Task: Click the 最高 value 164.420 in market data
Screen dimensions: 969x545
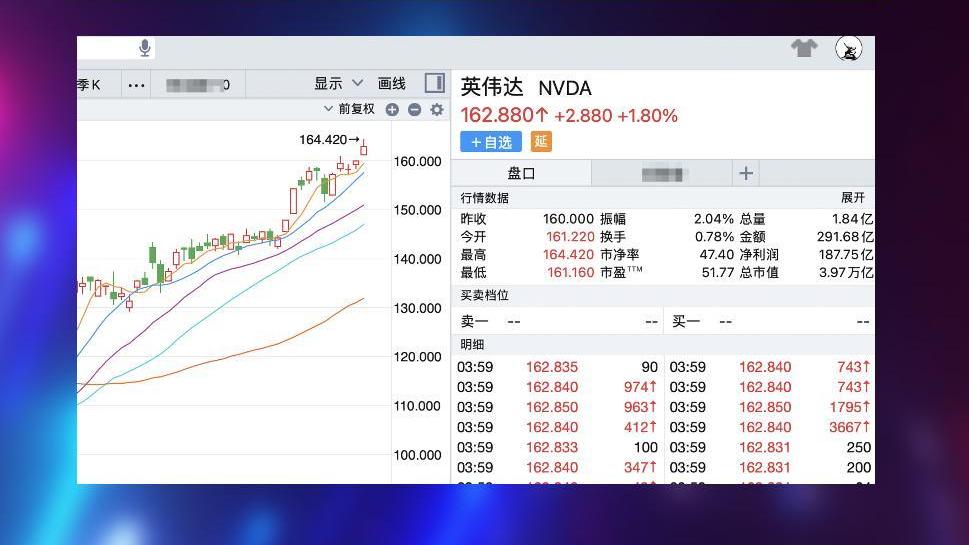Action: tap(568, 255)
